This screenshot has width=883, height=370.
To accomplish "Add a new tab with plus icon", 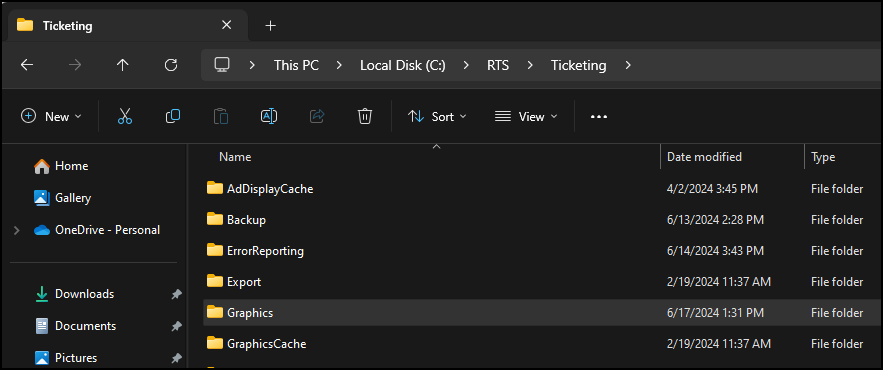I will [271, 26].
